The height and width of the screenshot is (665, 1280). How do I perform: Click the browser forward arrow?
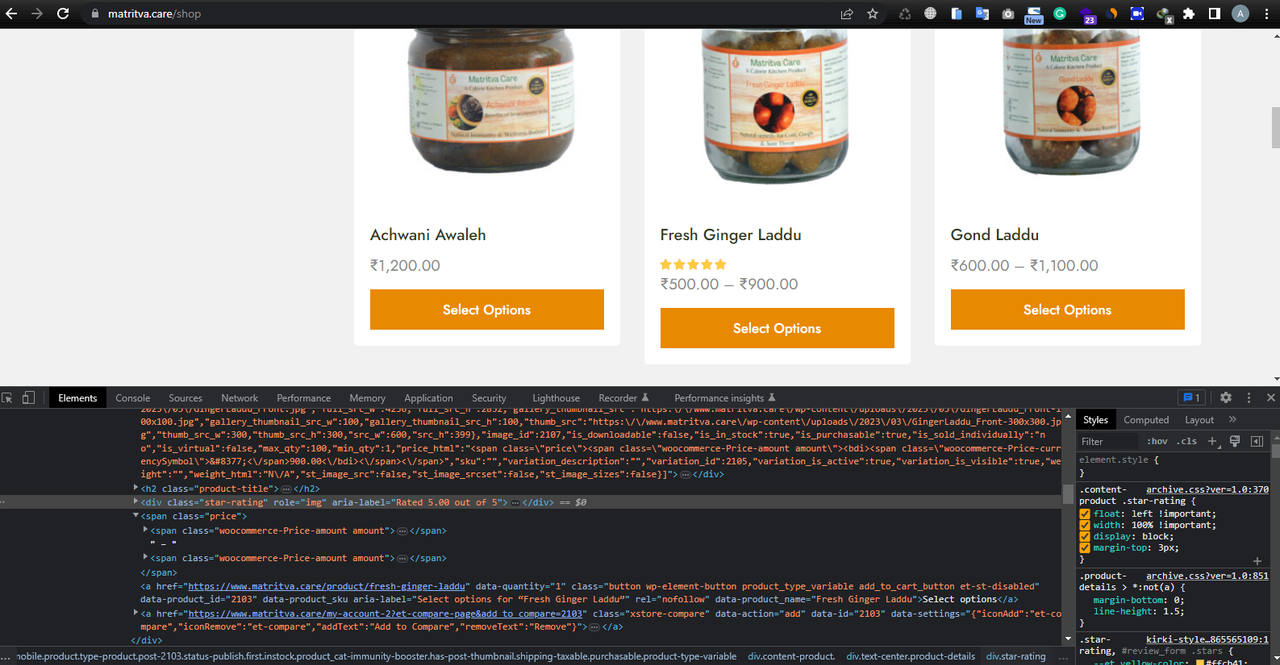point(37,14)
